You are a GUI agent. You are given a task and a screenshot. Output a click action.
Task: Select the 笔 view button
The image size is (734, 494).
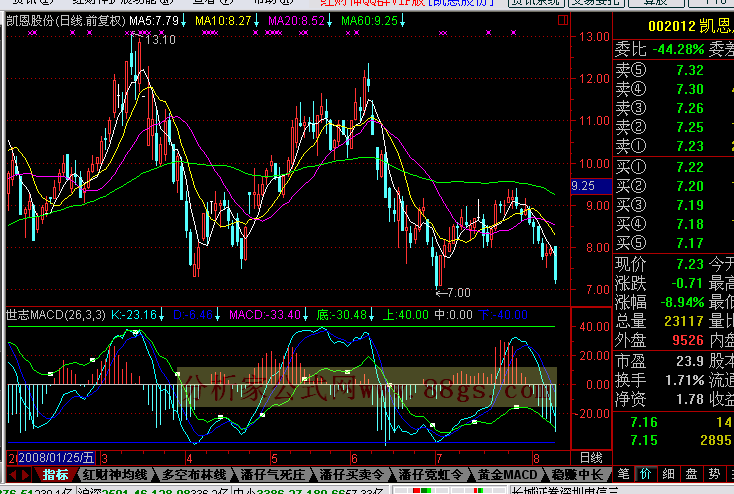point(624,474)
